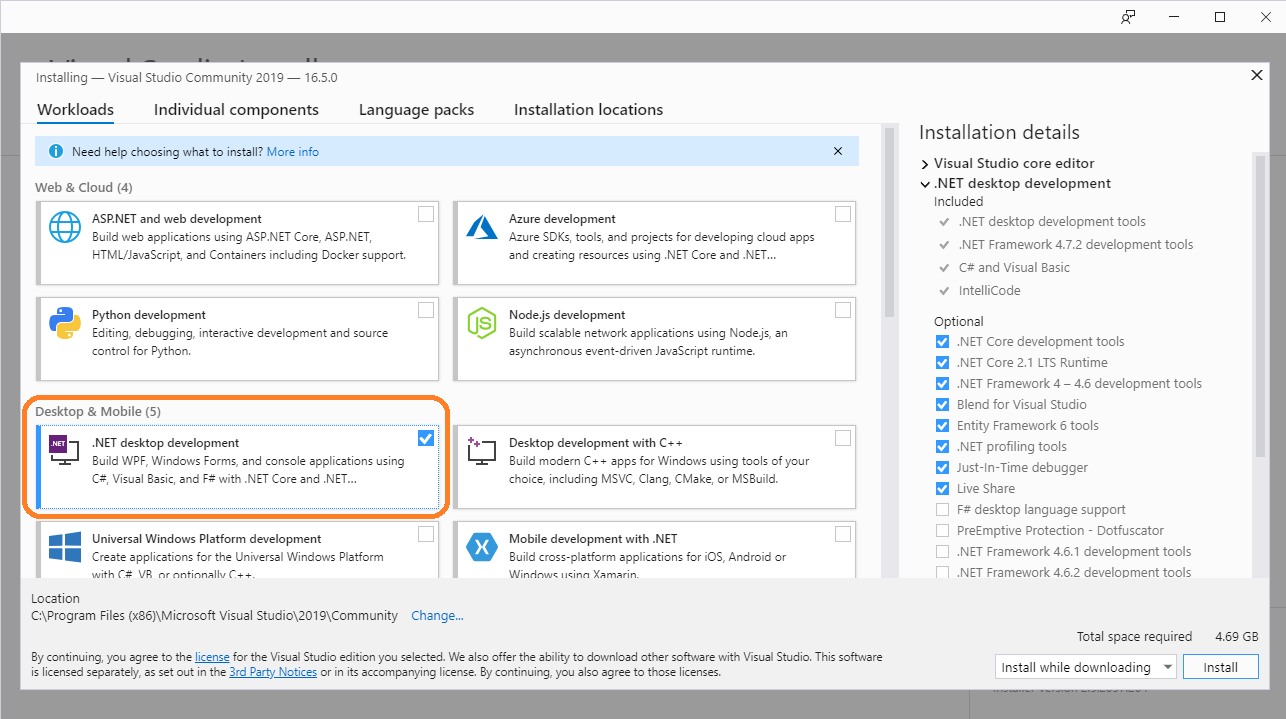Click the .NET desktop development monitor icon
The image size is (1286, 719).
(x=65, y=452)
